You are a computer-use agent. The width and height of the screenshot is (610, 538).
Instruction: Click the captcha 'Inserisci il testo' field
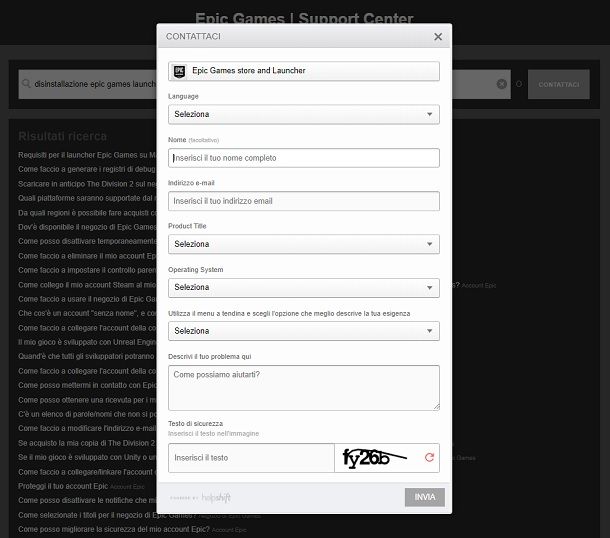pyautogui.click(x=251, y=458)
